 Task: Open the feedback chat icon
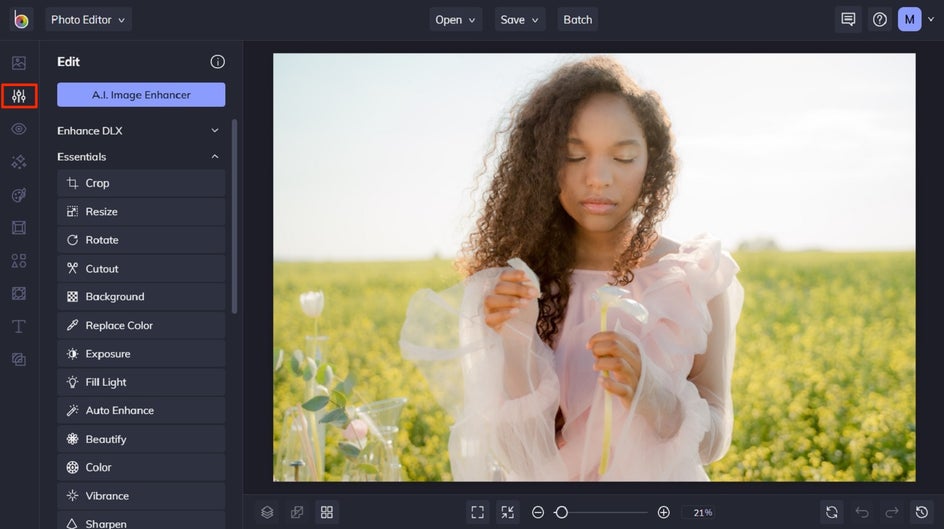point(848,19)
